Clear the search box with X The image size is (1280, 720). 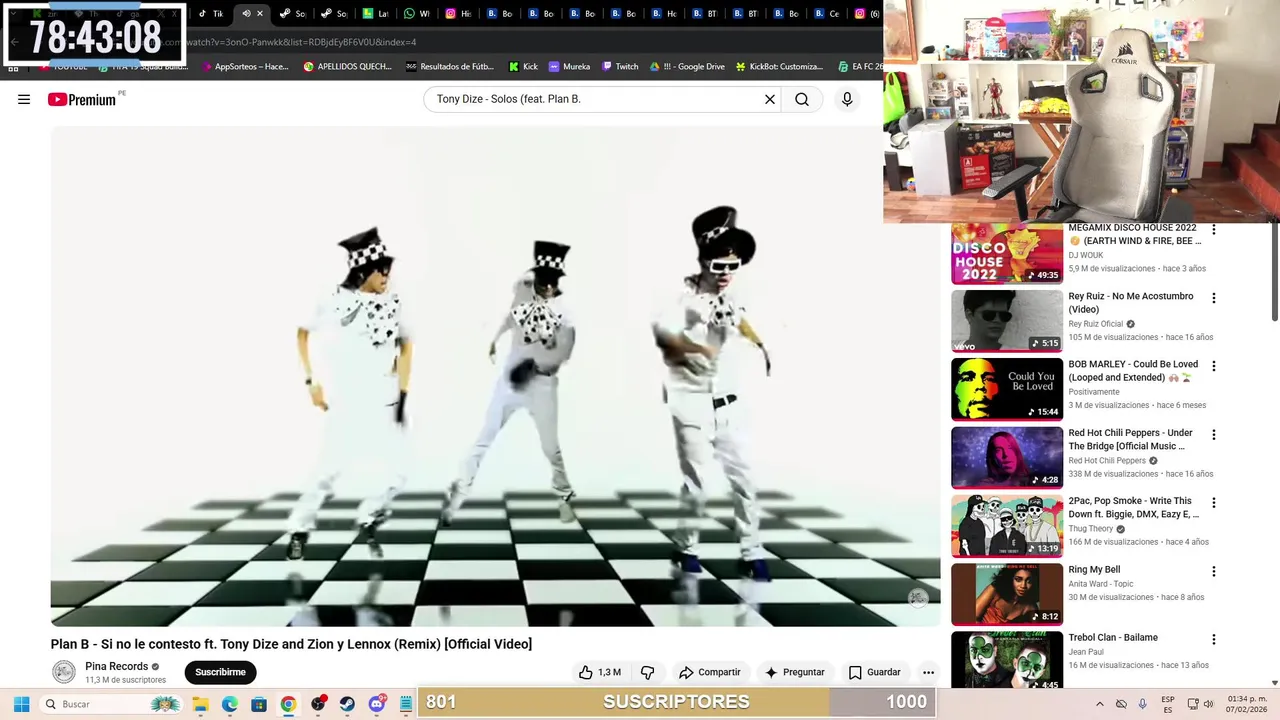point(770,99)
